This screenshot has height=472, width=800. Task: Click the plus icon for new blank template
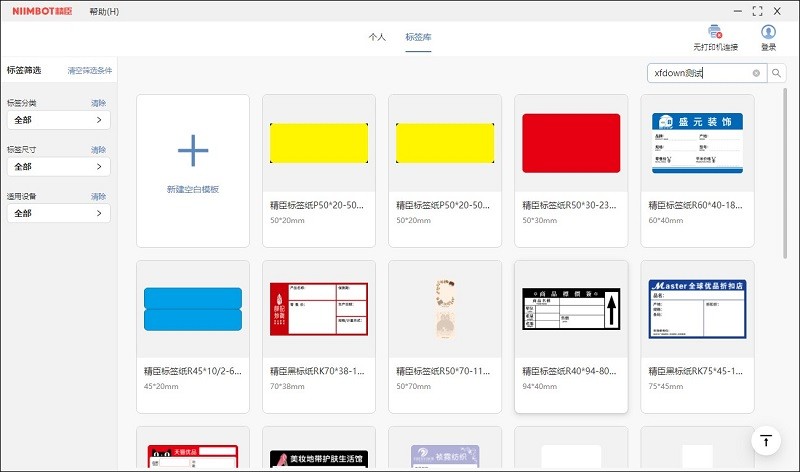point(193,151)
